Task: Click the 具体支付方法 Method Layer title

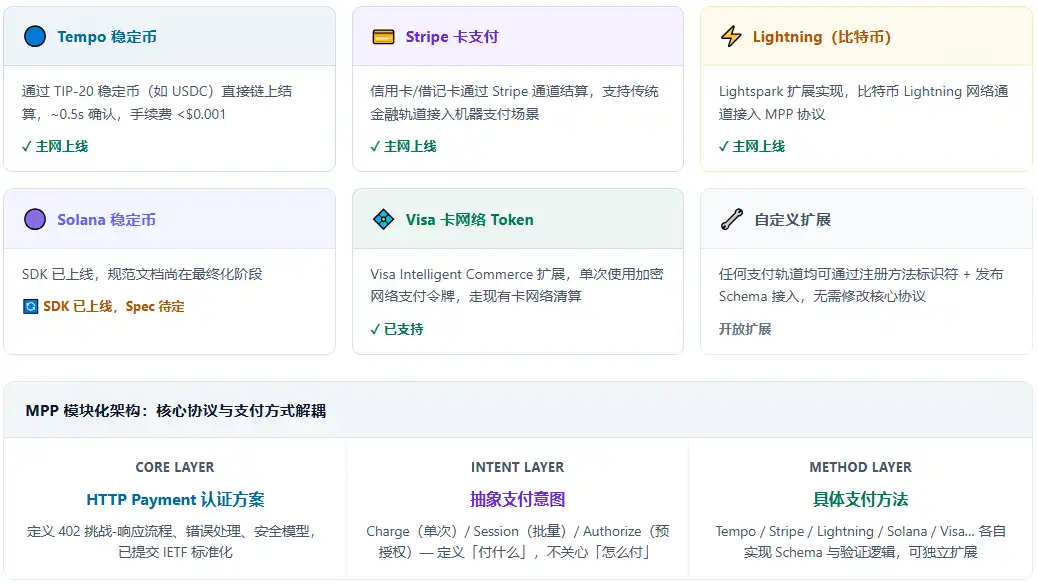Action: [860, 499]
